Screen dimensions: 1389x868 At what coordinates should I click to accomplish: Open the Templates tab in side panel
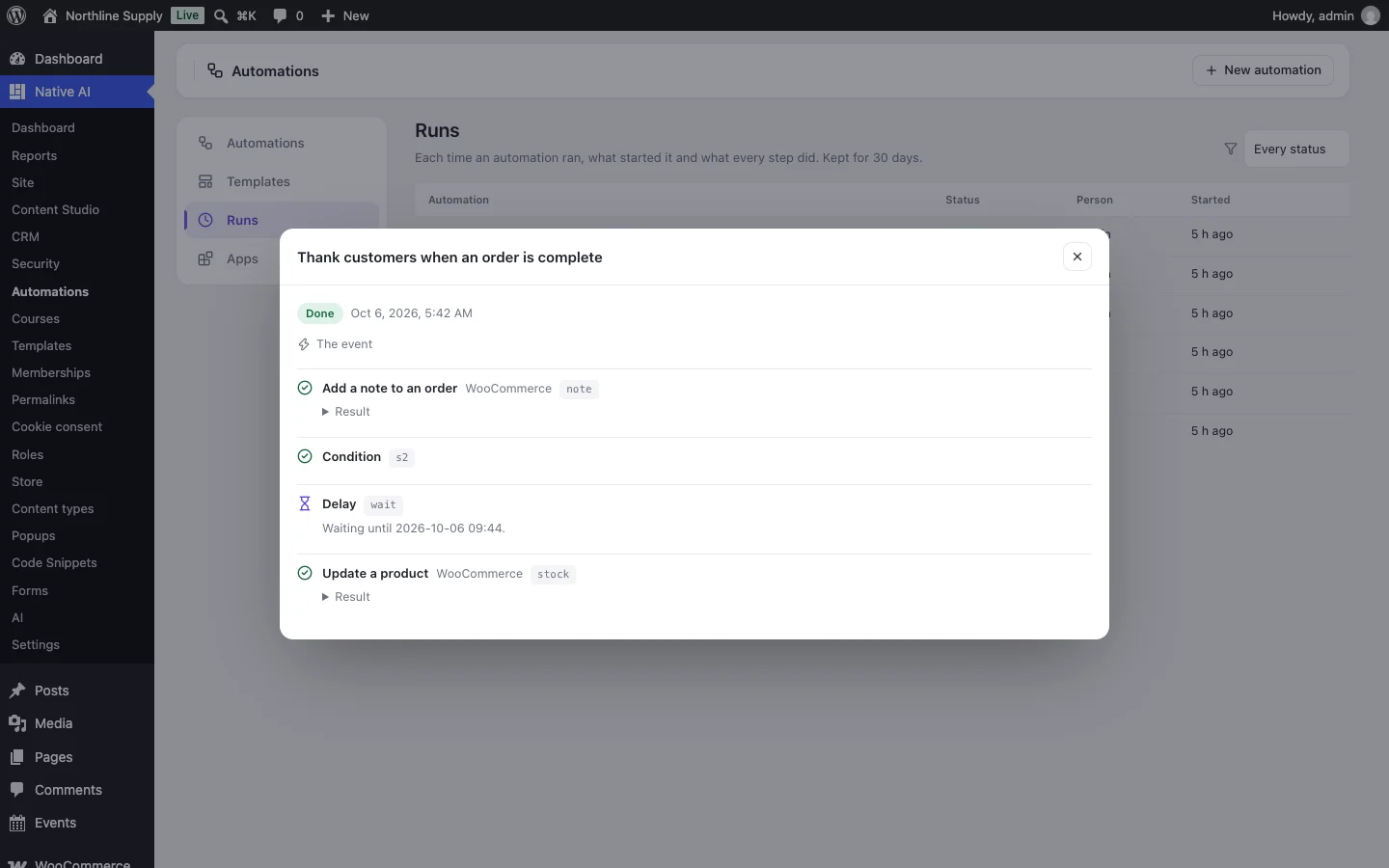(282, 181)
